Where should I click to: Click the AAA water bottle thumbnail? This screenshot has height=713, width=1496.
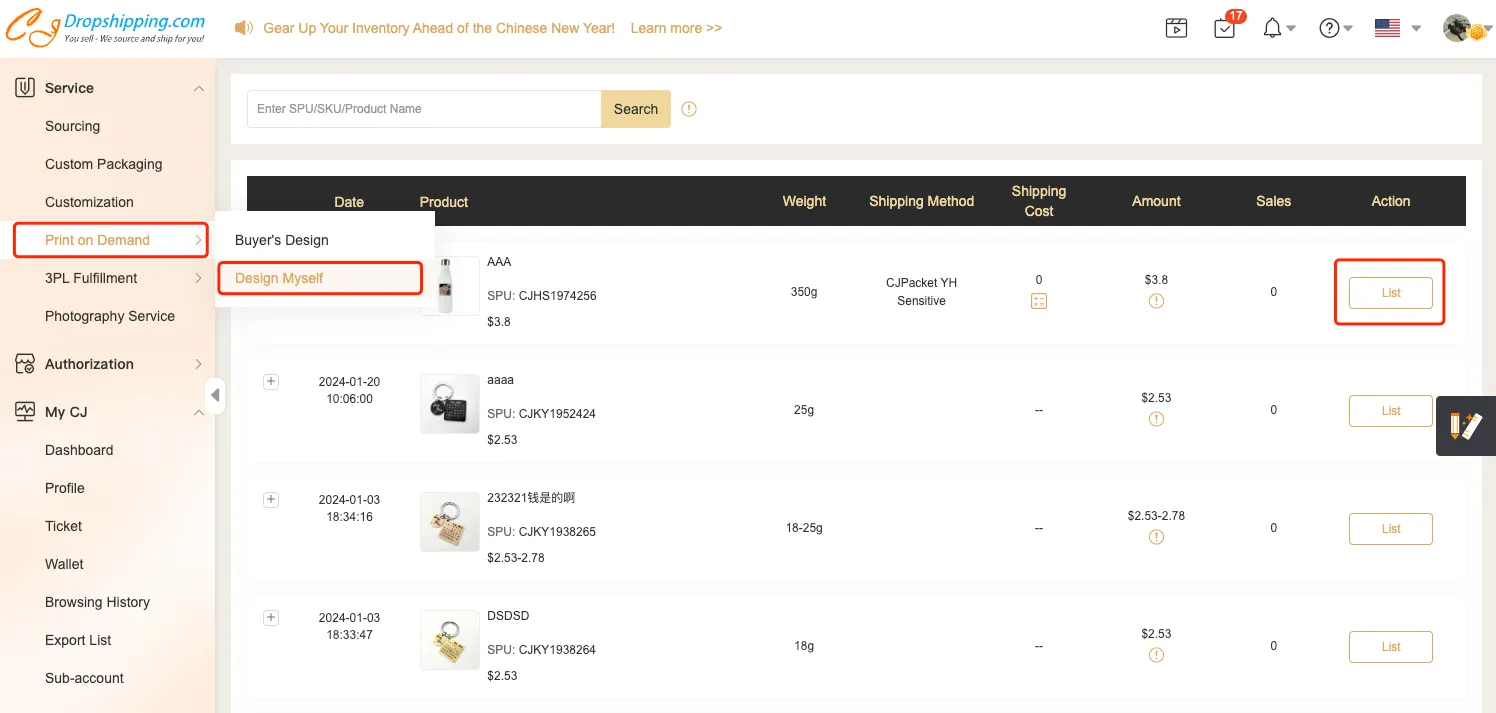click(x=449, y=286)
